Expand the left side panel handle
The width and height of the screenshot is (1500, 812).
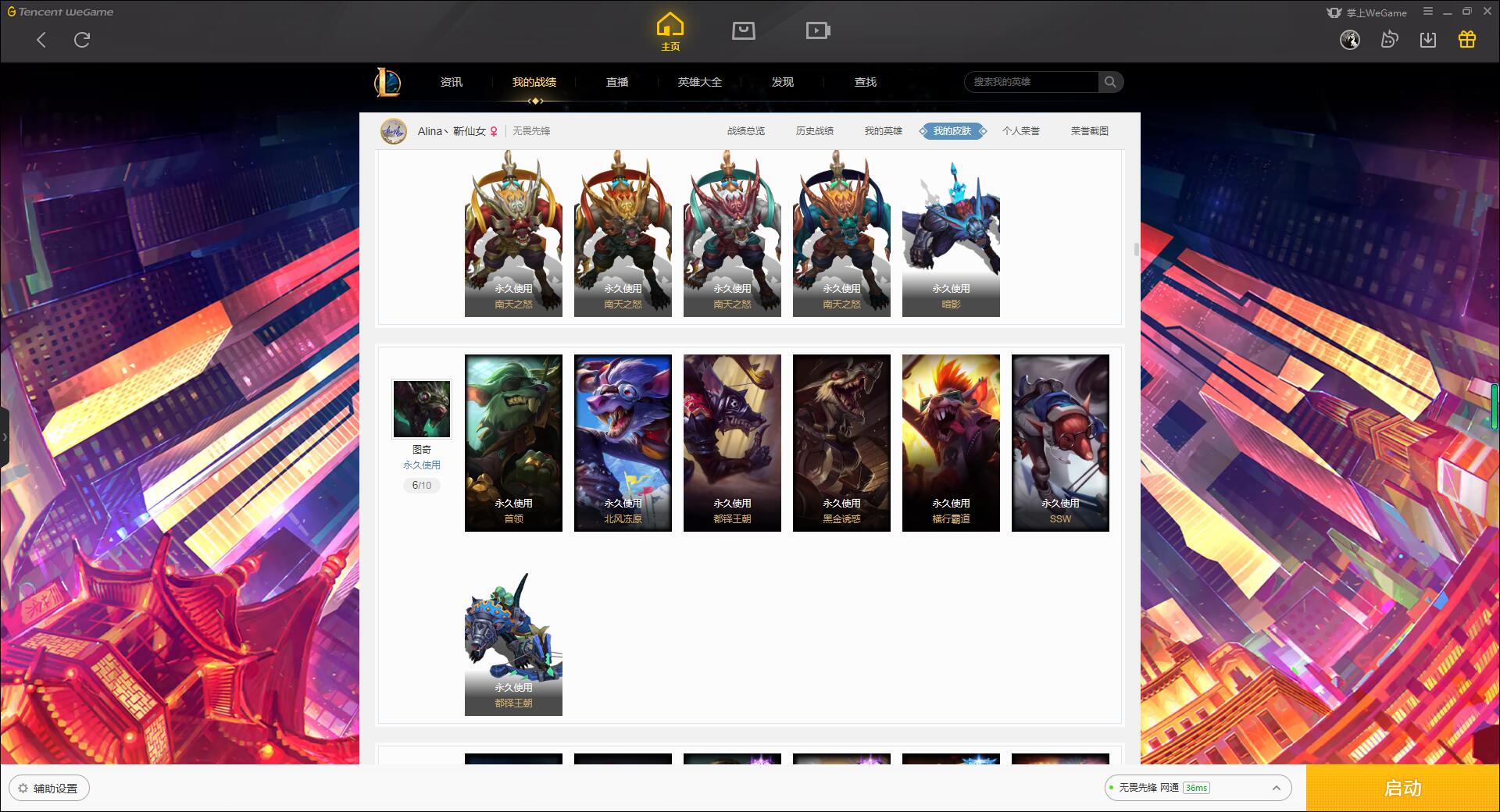[4, 437]
